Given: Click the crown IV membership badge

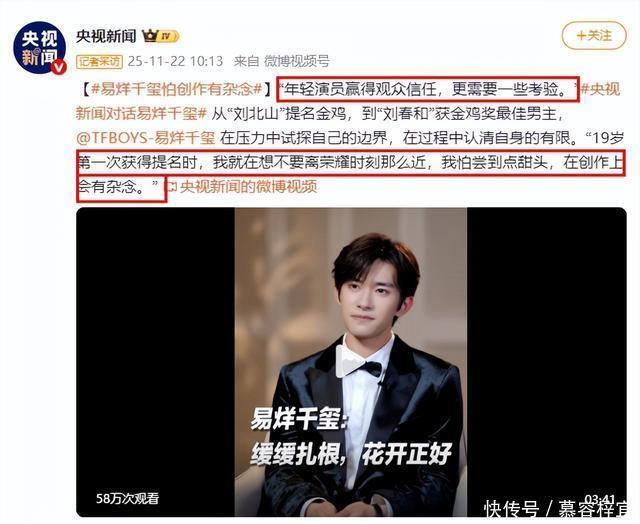Looking at the screenshot, I should tap(160, 36).
